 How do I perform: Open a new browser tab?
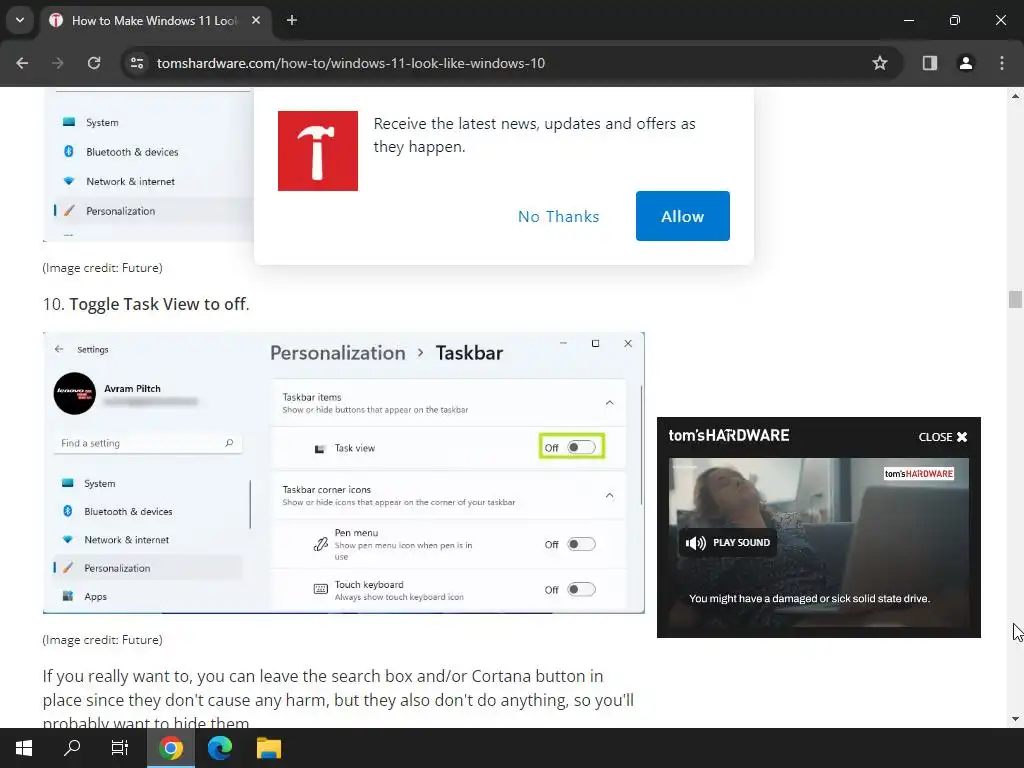(x=292, y=20)
